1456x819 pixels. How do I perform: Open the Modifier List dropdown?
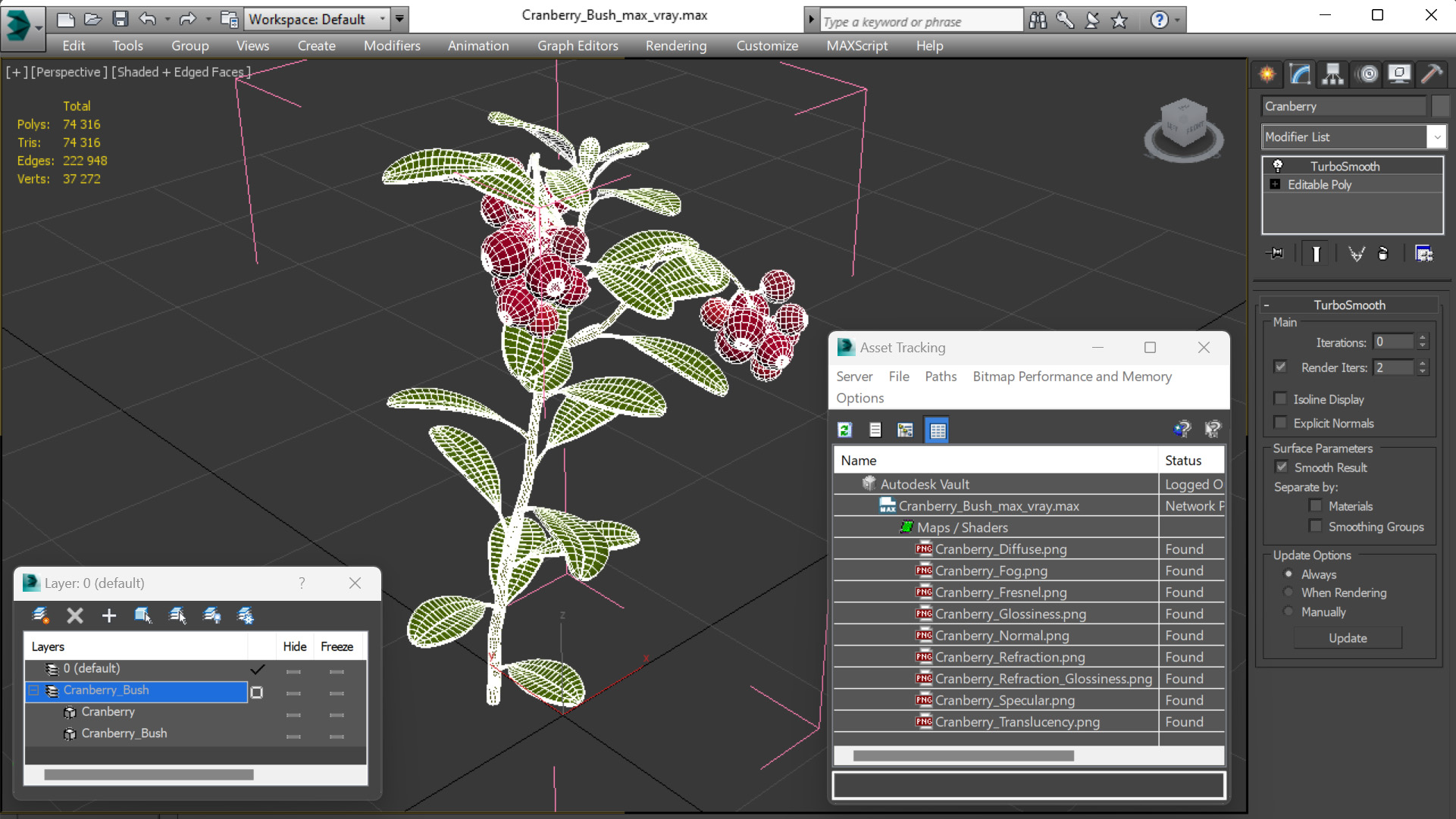point(1436,137)
